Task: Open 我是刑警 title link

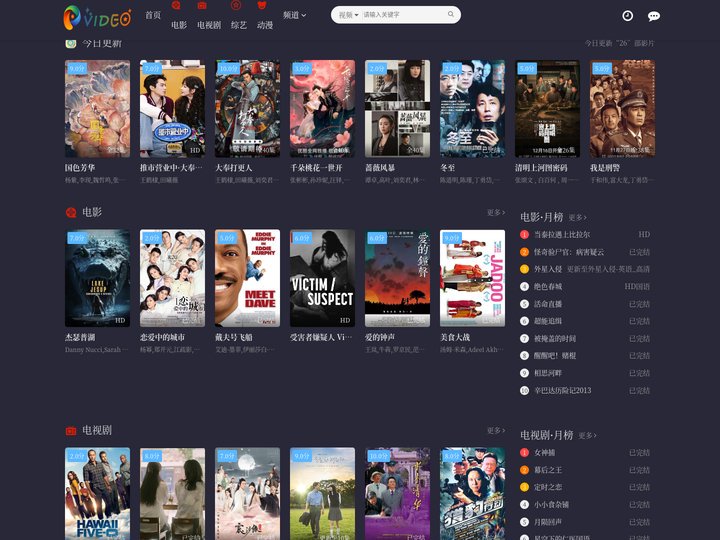Action: point(605,168)
